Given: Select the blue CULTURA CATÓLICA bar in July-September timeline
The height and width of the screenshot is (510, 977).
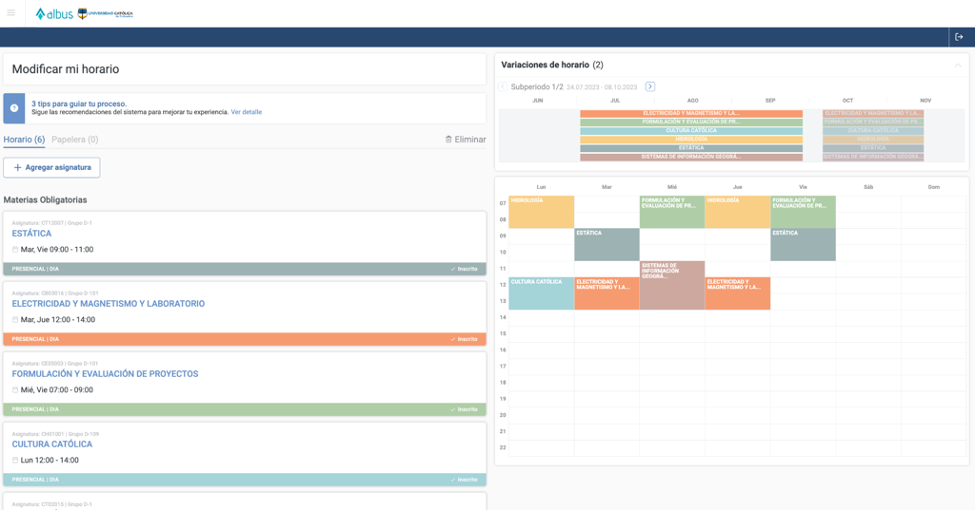Looking at the screenshot, I should tap(691, 131).
